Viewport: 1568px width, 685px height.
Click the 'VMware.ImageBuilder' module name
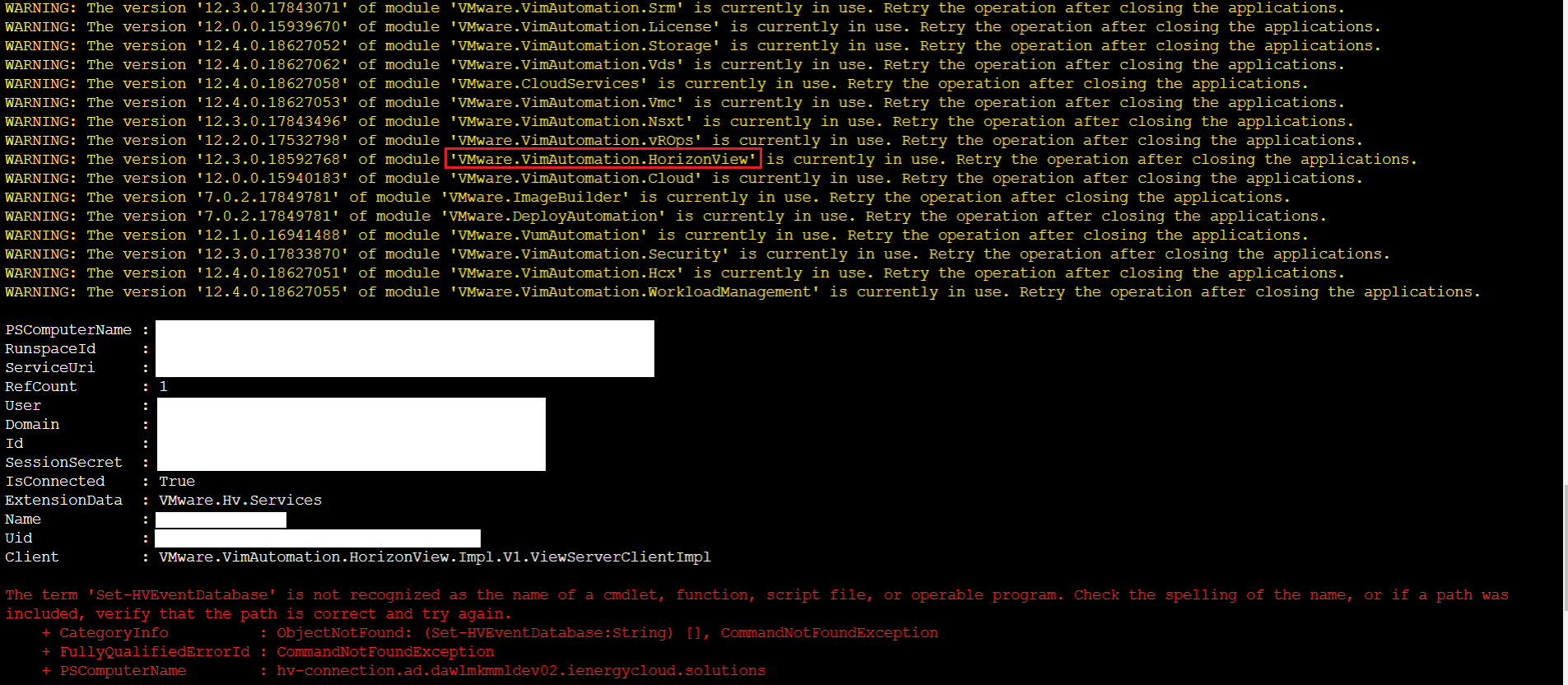pos(536,198)
